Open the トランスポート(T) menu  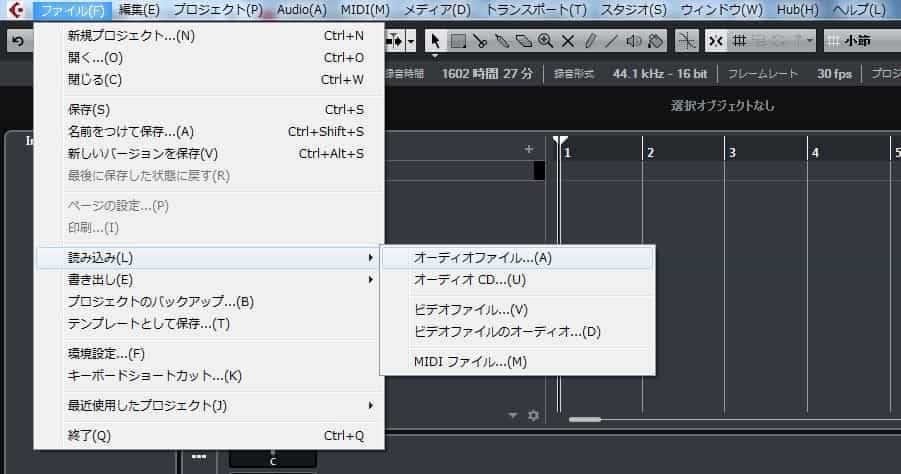[536, 10]
